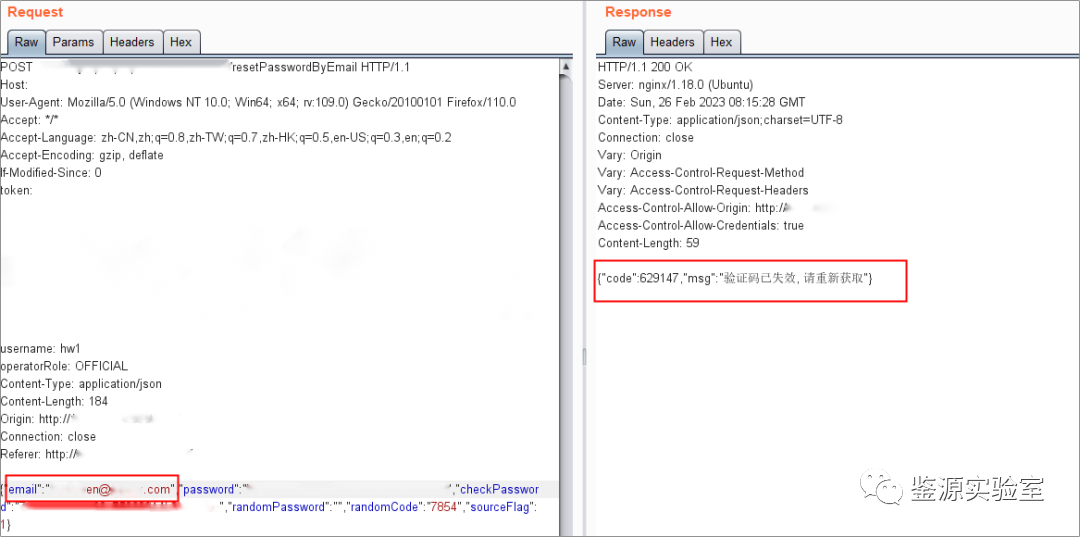
Task: Click the JSON message in the response body
Action: (735, 277)
